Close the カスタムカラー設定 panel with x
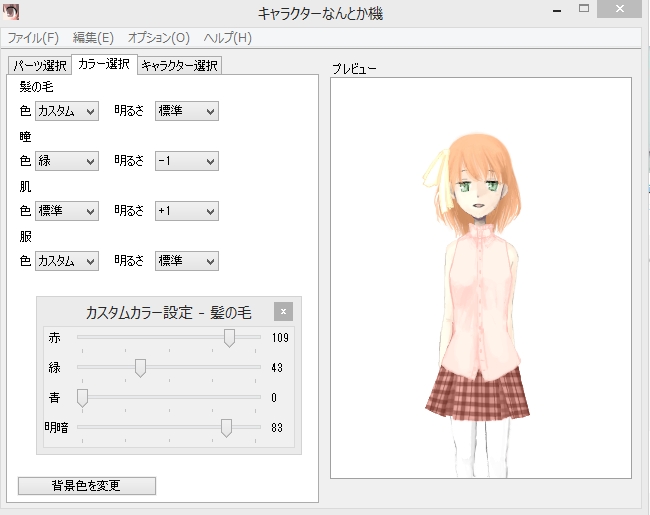 tap(283, 312)
